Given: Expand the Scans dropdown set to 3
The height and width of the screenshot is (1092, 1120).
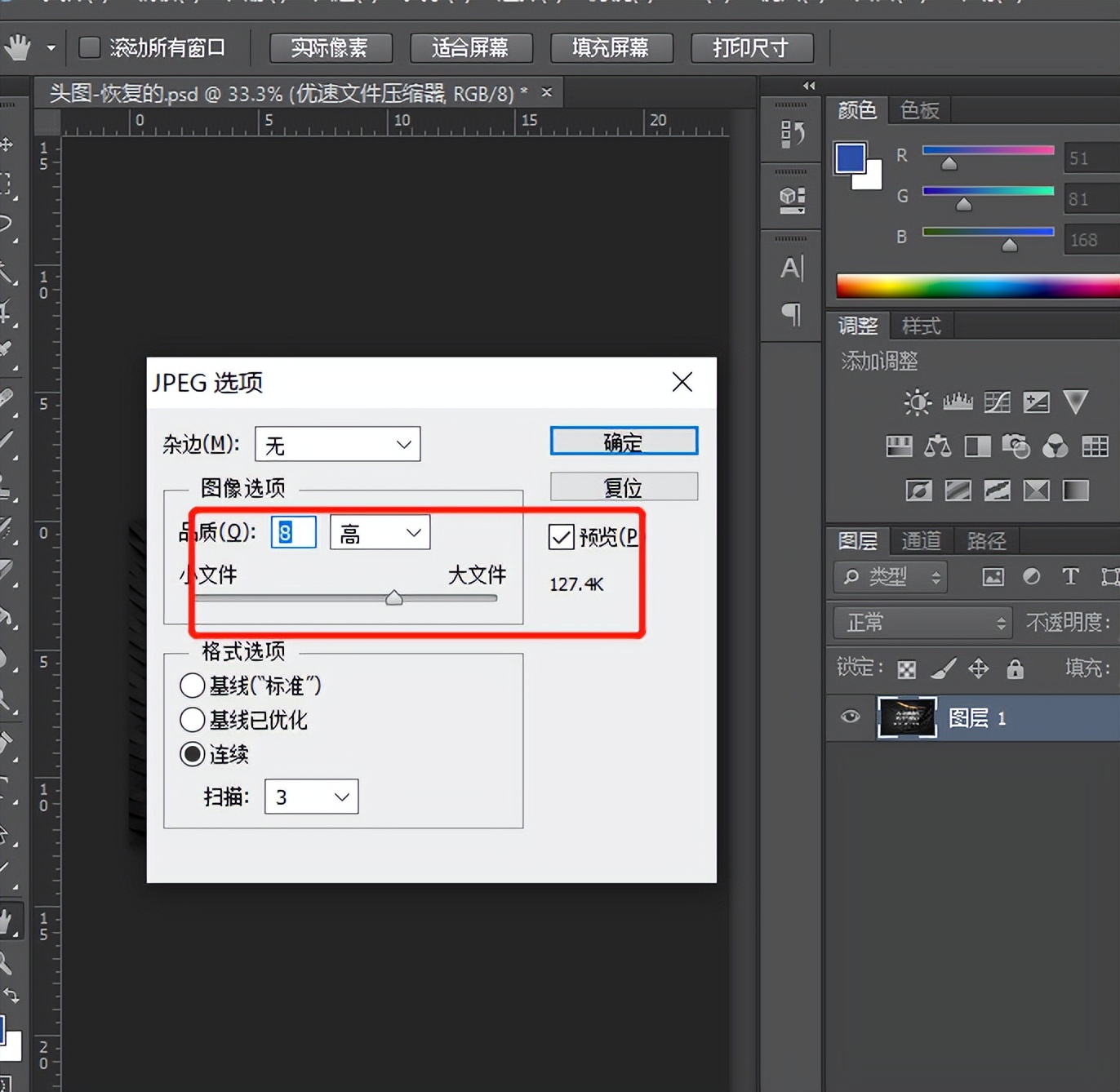Looking at the screenshot, I should (311, 797).
